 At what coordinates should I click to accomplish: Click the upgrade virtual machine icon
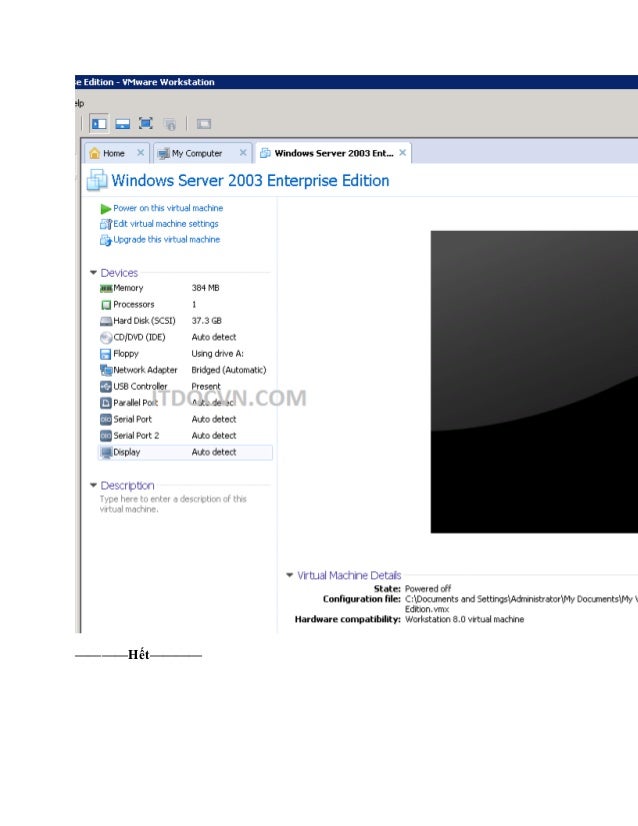click(105, 240)
